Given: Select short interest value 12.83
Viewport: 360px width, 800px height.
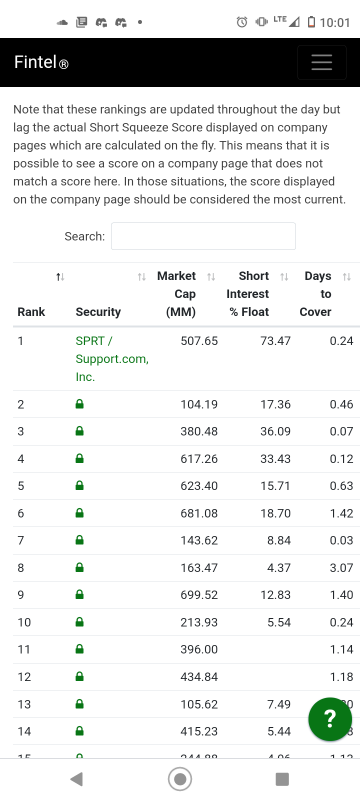Looking at the screenshot, I should 275,595.
